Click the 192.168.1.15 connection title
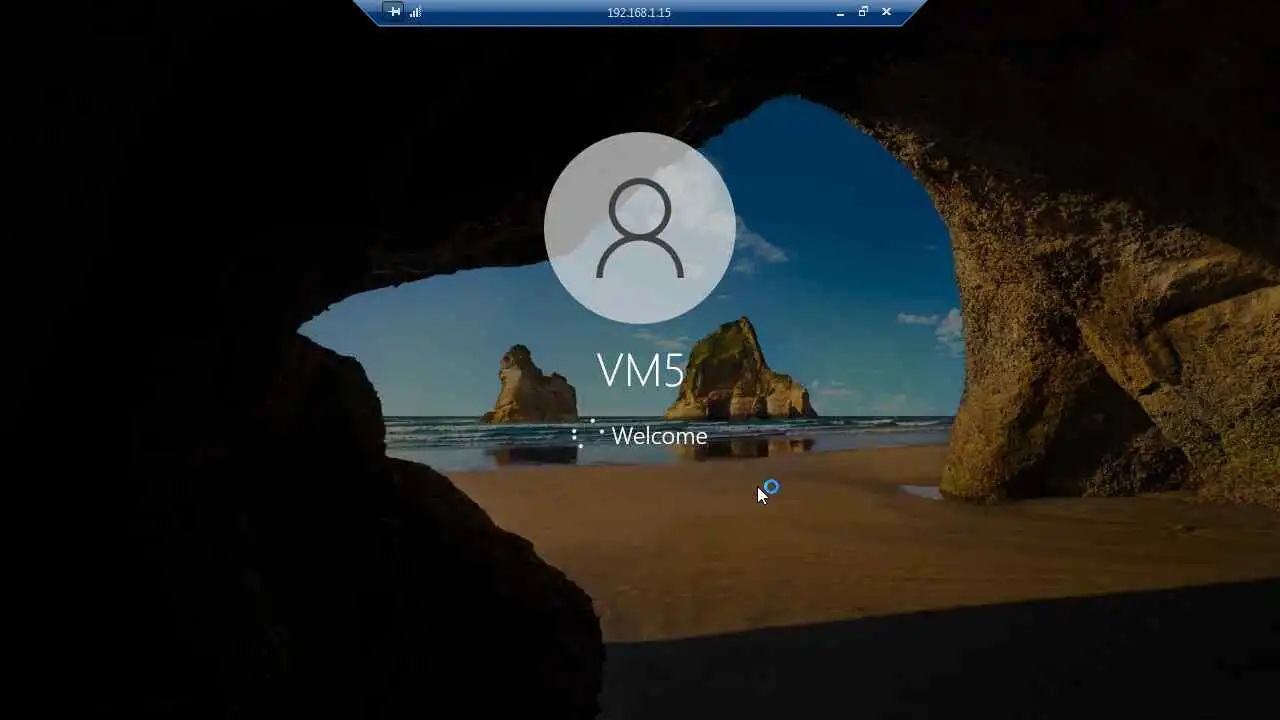The width and height of the screenshot is (1280, 720). 639,13
